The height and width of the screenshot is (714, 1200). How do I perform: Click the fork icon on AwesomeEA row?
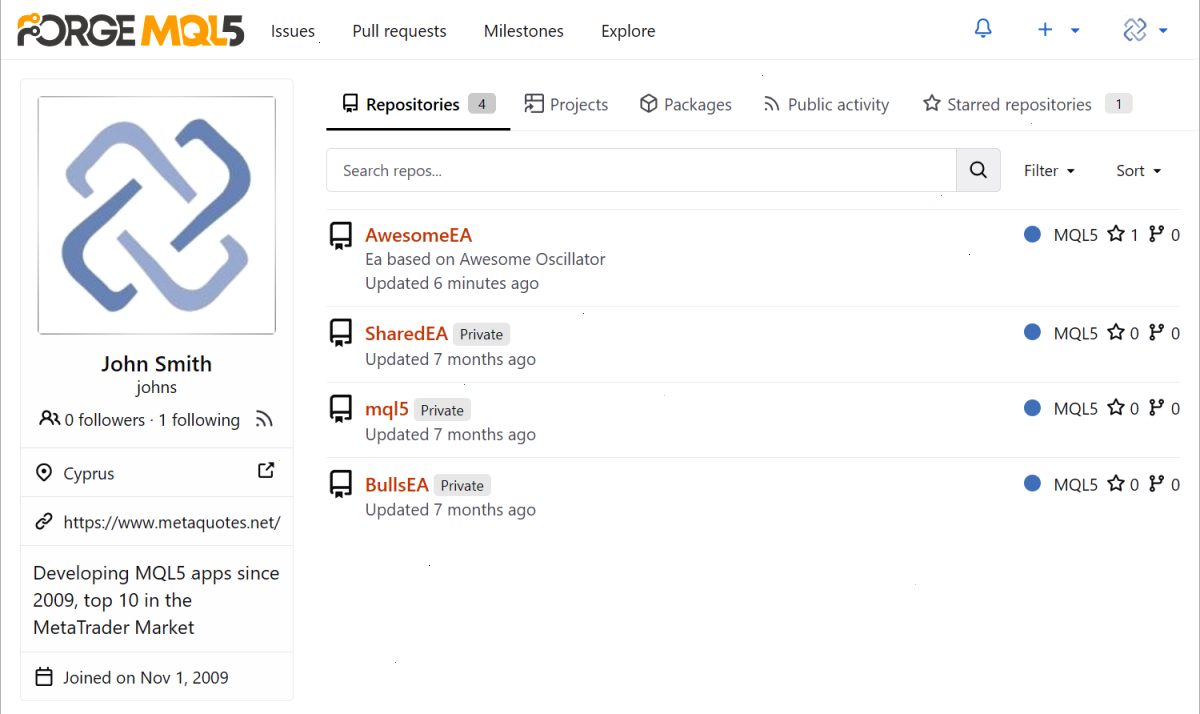1157,234
